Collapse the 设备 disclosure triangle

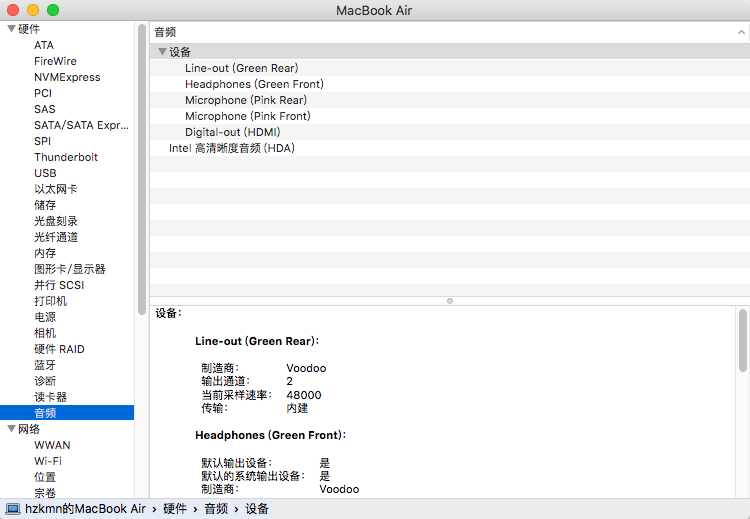coord(162,51)
